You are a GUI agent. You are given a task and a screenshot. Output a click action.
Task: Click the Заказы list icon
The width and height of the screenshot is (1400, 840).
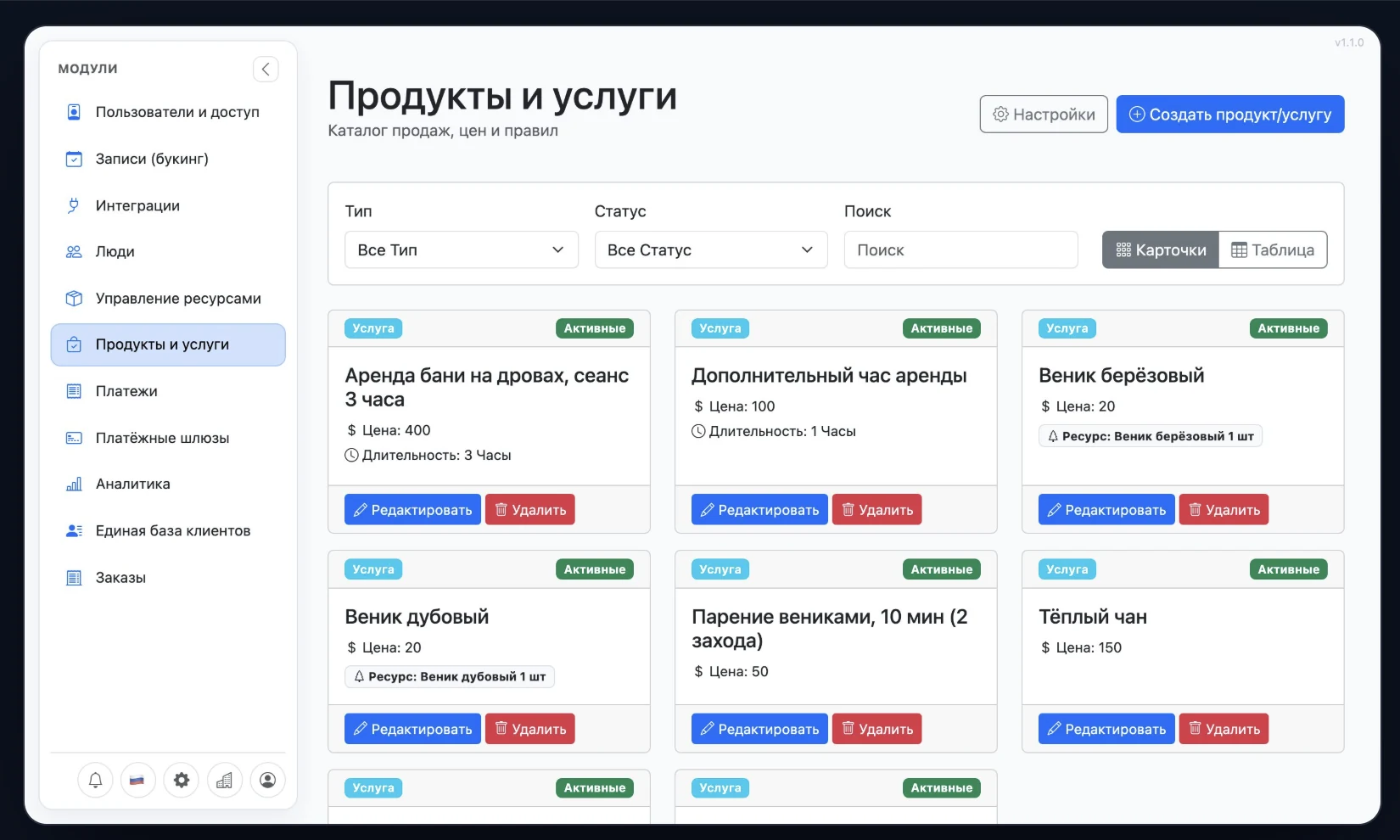coord(74,578)
